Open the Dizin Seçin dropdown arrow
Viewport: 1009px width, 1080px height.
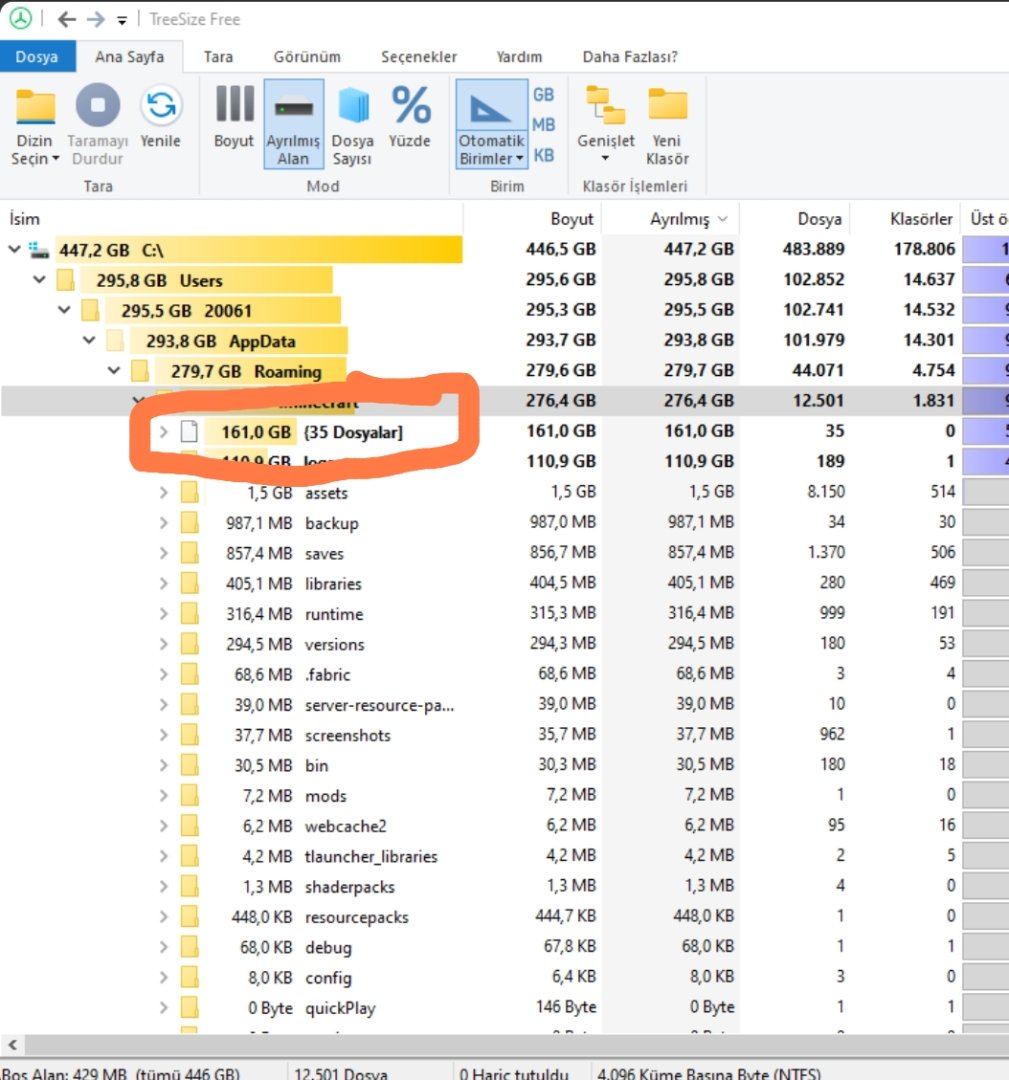tap(56, 160)
